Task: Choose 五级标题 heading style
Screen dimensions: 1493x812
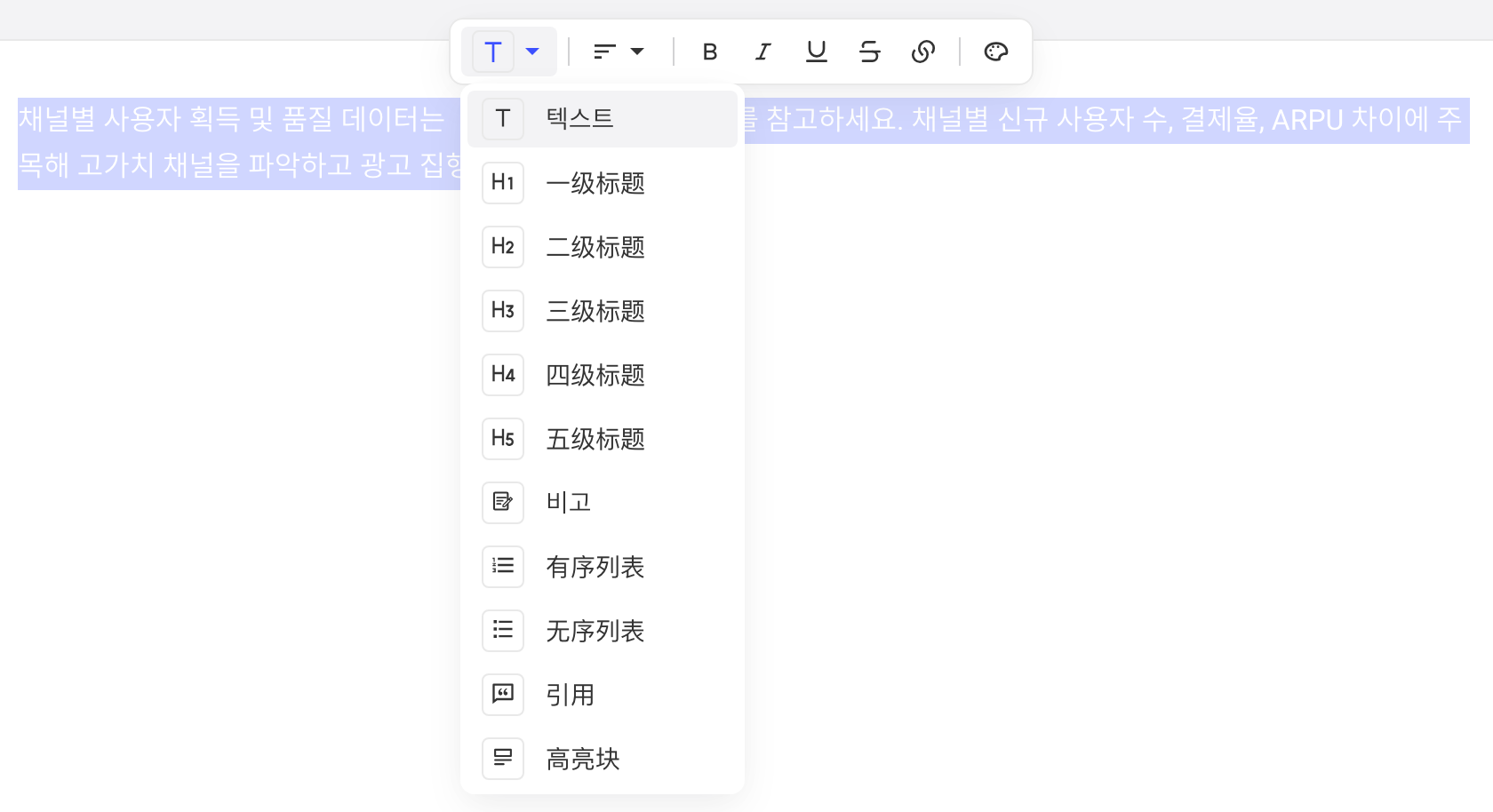Action: tap(603, 439)
